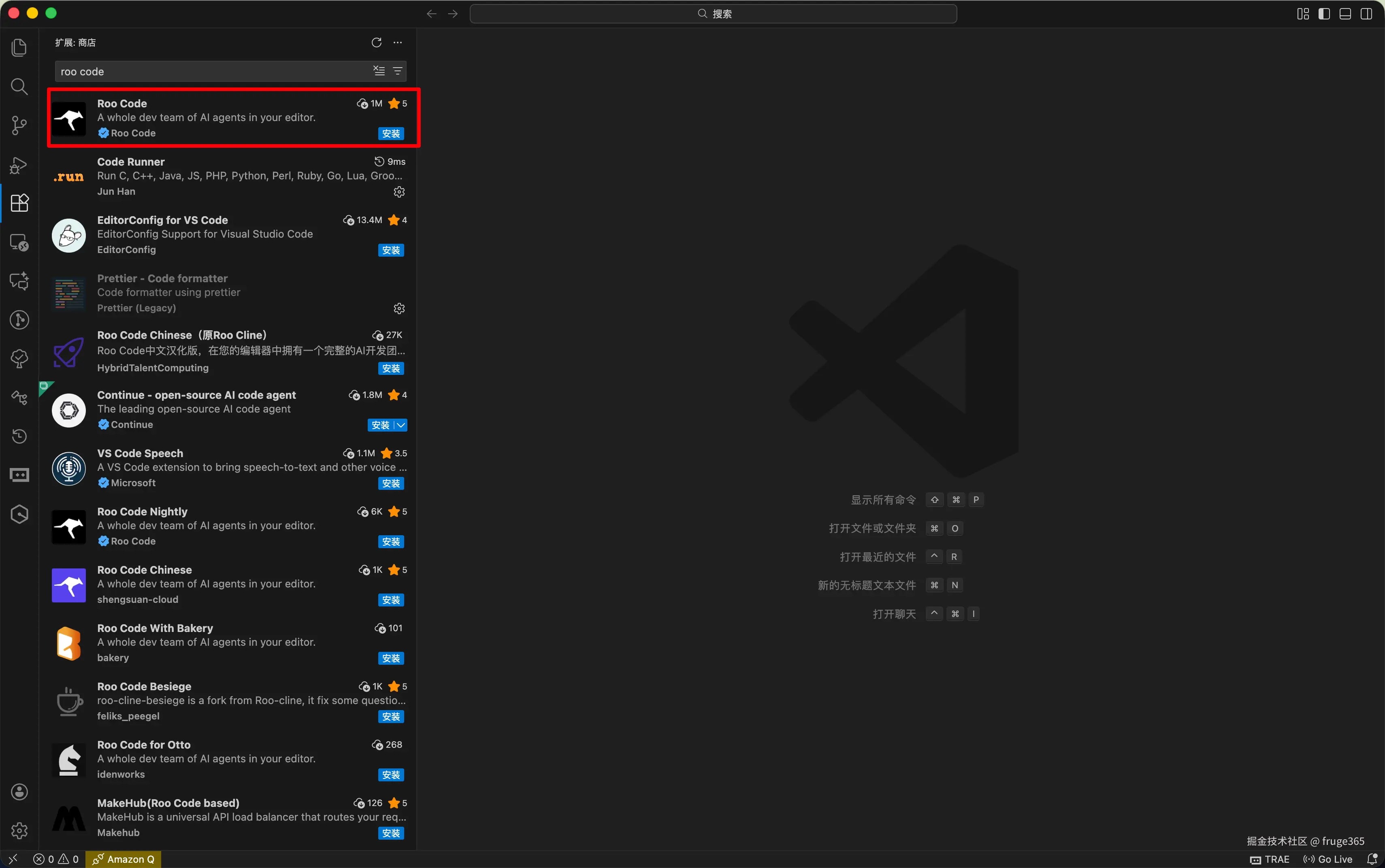Screen dimensions: 1385x868
Task: Install Roo Code Nightly extension
Action: (x=390, y=542)
